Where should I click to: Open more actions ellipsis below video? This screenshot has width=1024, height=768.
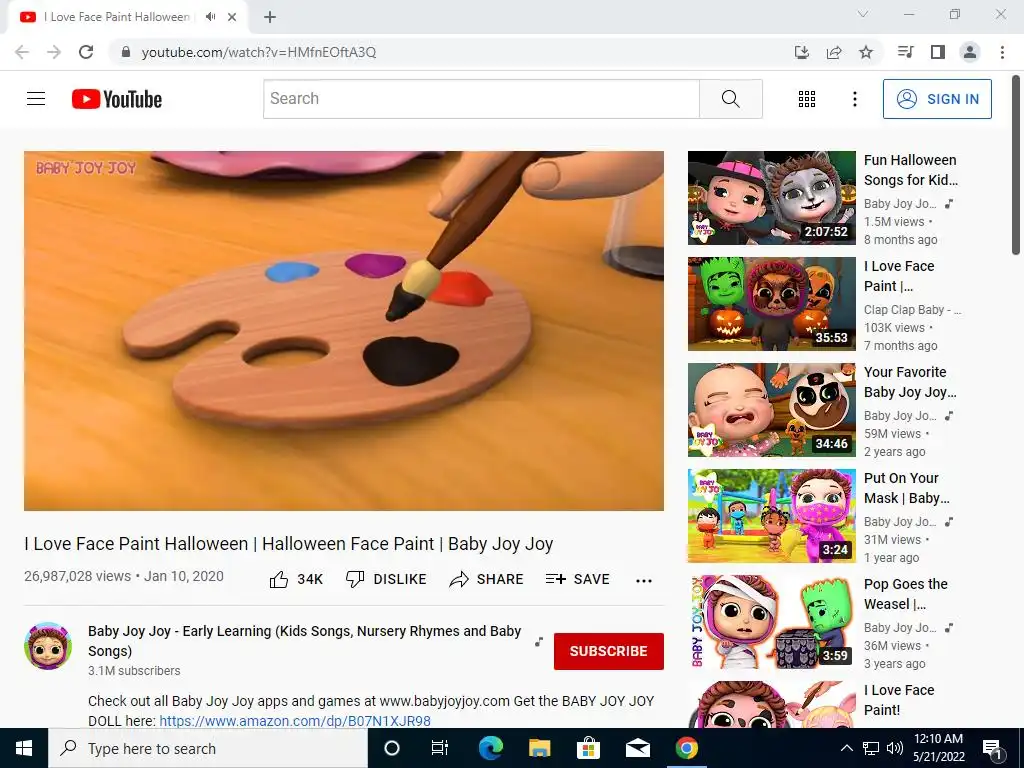click(644, 581)
